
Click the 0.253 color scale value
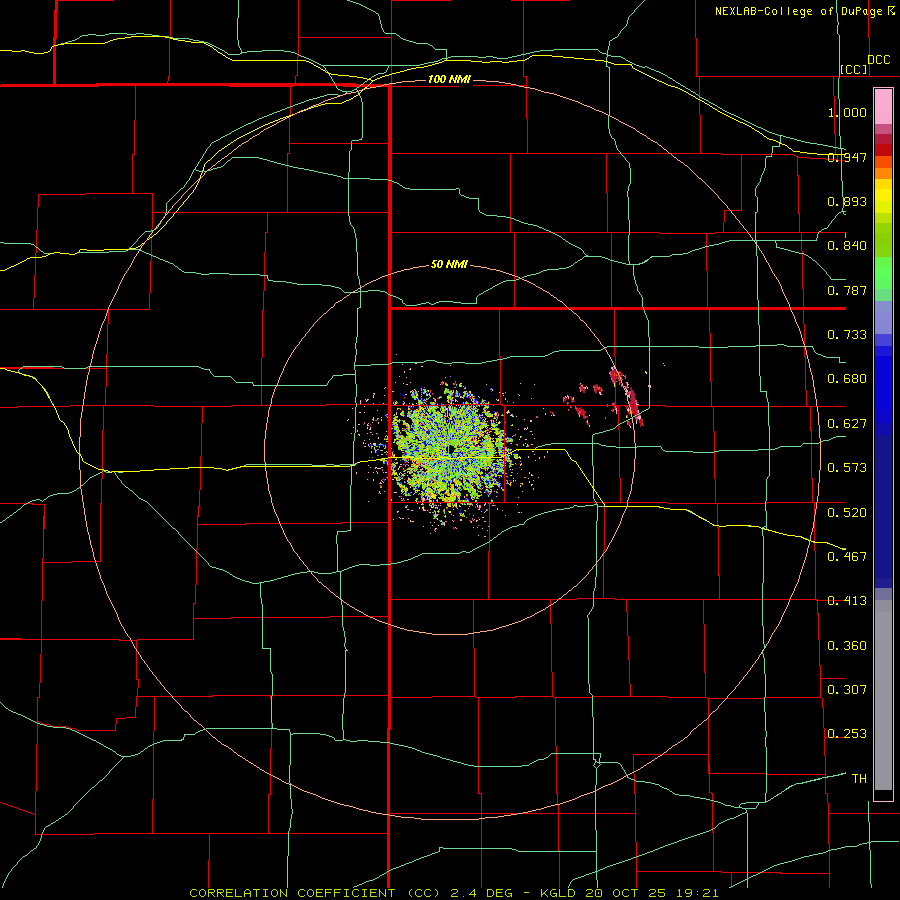(847, 734)
